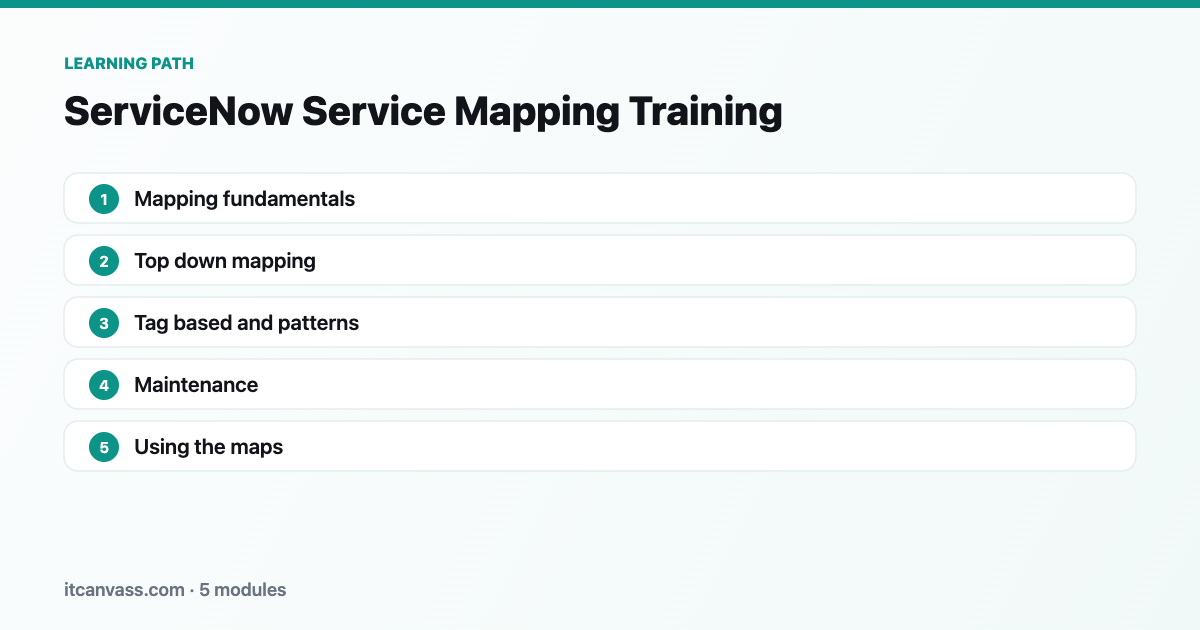Click the ServiceNow Service Mapping Training heading
Screen dimensions: 1200x630
pos(423,112)
